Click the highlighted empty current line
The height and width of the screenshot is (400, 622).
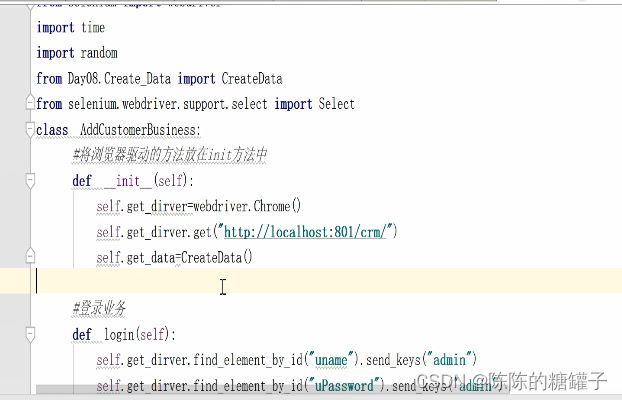(300, 283)
